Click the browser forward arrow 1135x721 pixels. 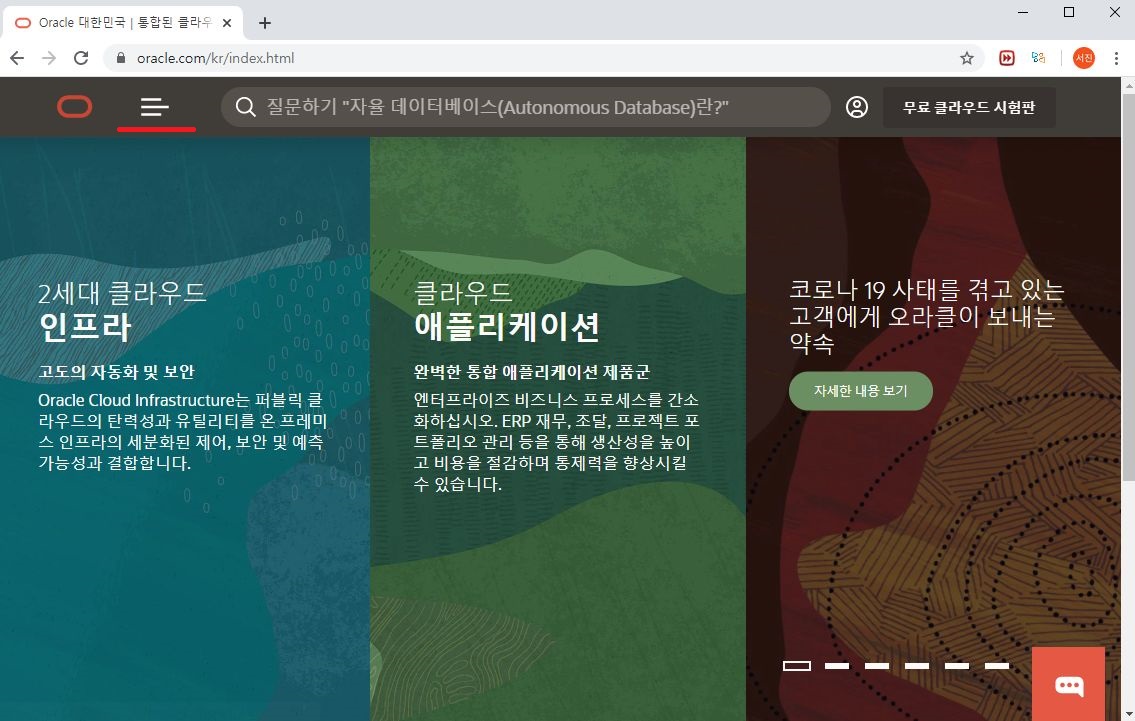48,58
